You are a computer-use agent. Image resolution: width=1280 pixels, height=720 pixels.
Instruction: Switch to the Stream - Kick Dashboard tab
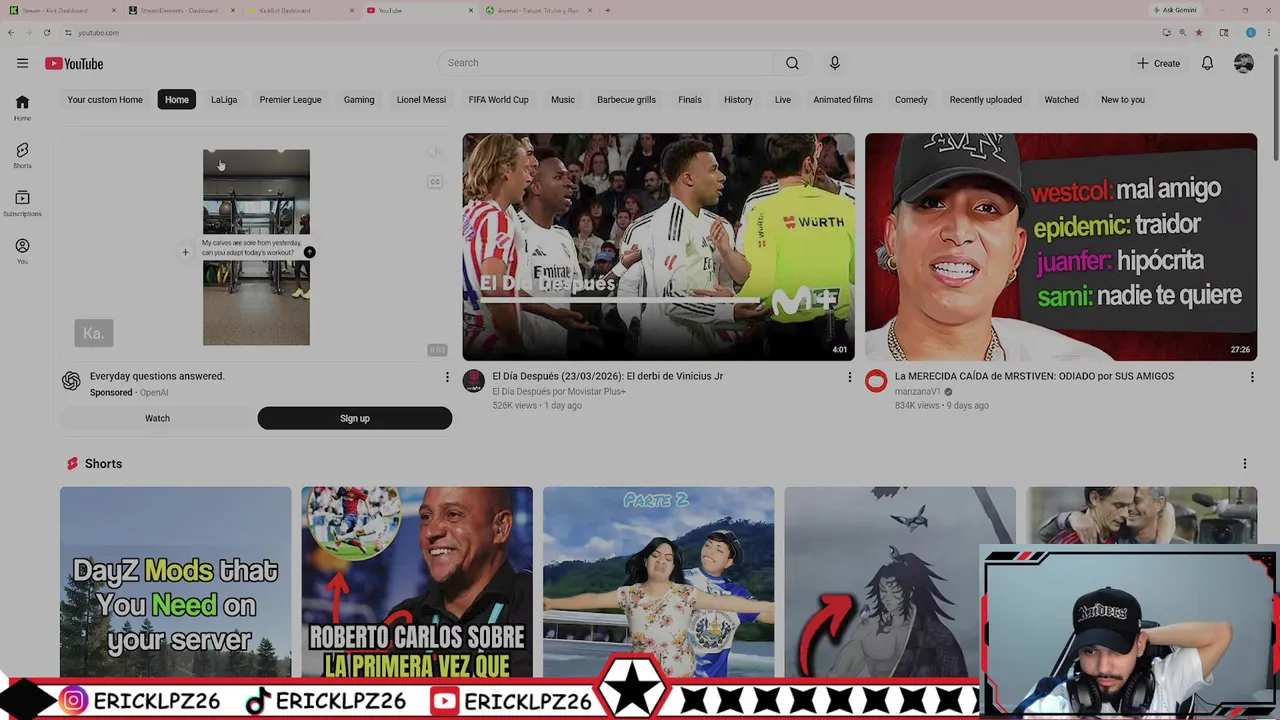coord(60,10)
